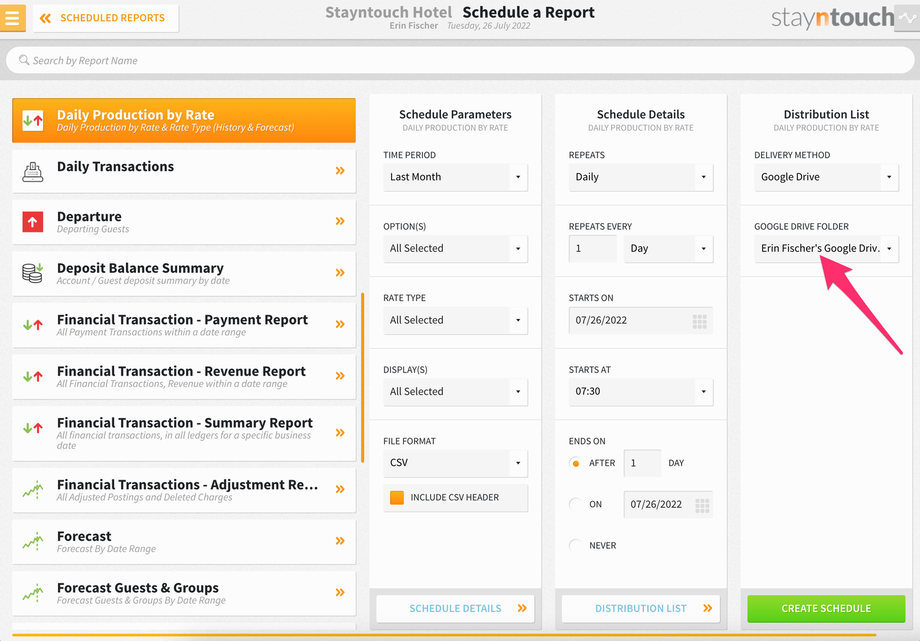
Task: Click the Revenue Report arrows icon
Action: pyautogui.click(x=33, y=376)
